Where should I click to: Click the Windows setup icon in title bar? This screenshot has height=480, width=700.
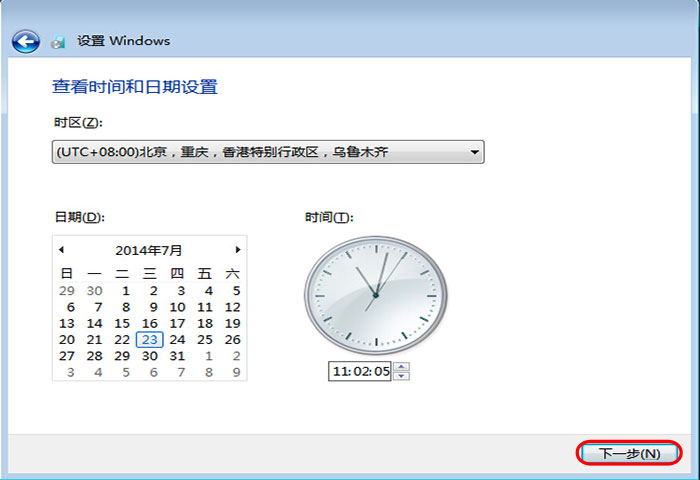(x=58, y=42)
